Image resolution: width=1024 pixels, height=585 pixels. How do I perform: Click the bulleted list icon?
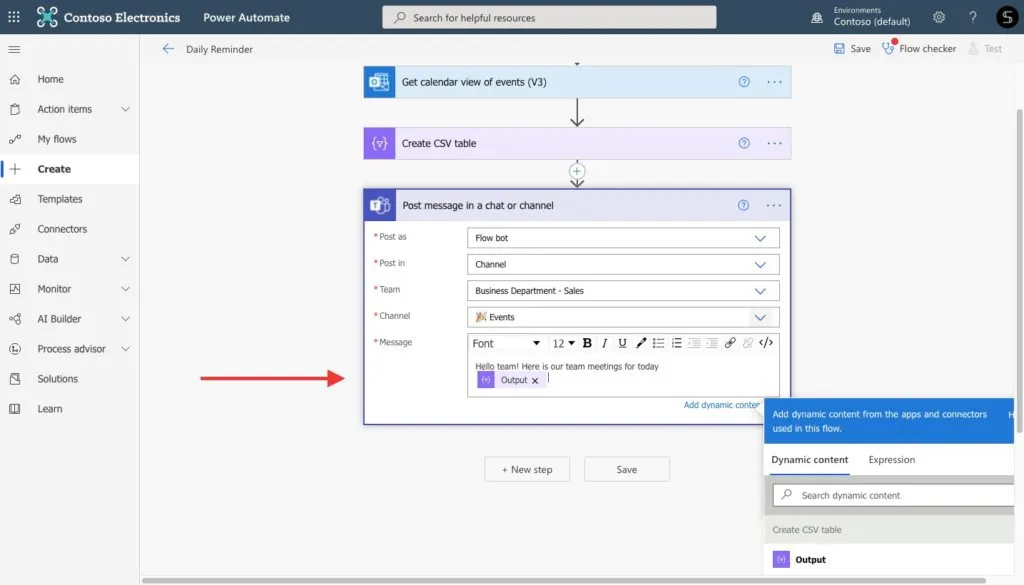tap(658, 343)
